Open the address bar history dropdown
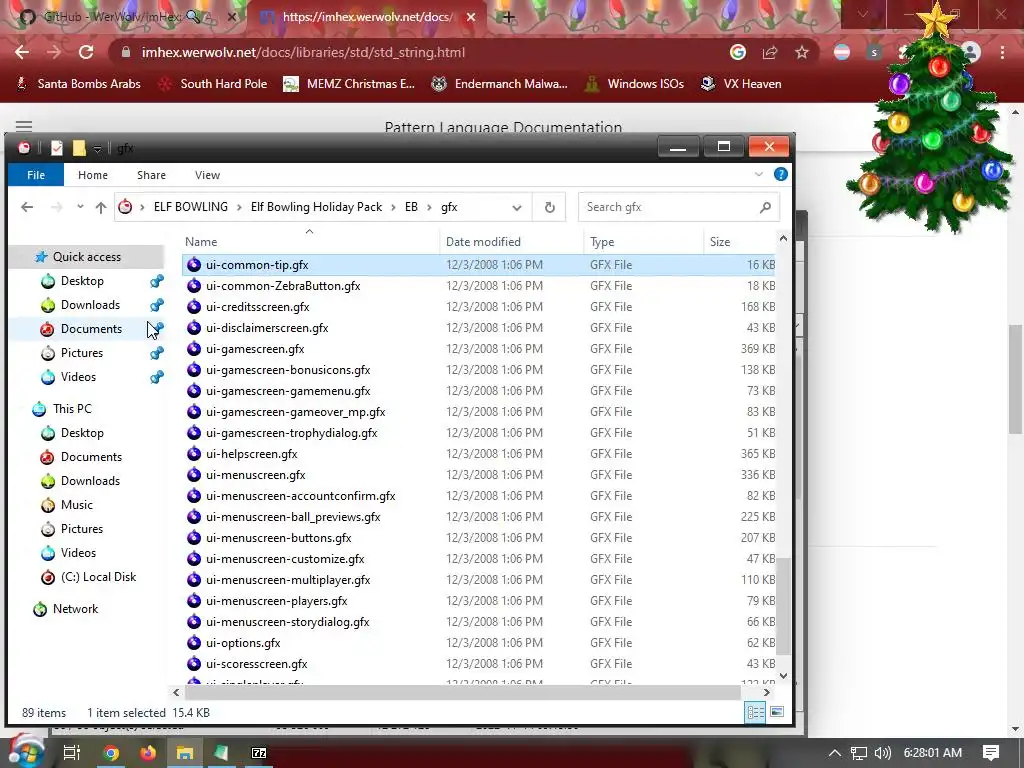Viewport: 1024px width, 768px height. click(517, 208)
